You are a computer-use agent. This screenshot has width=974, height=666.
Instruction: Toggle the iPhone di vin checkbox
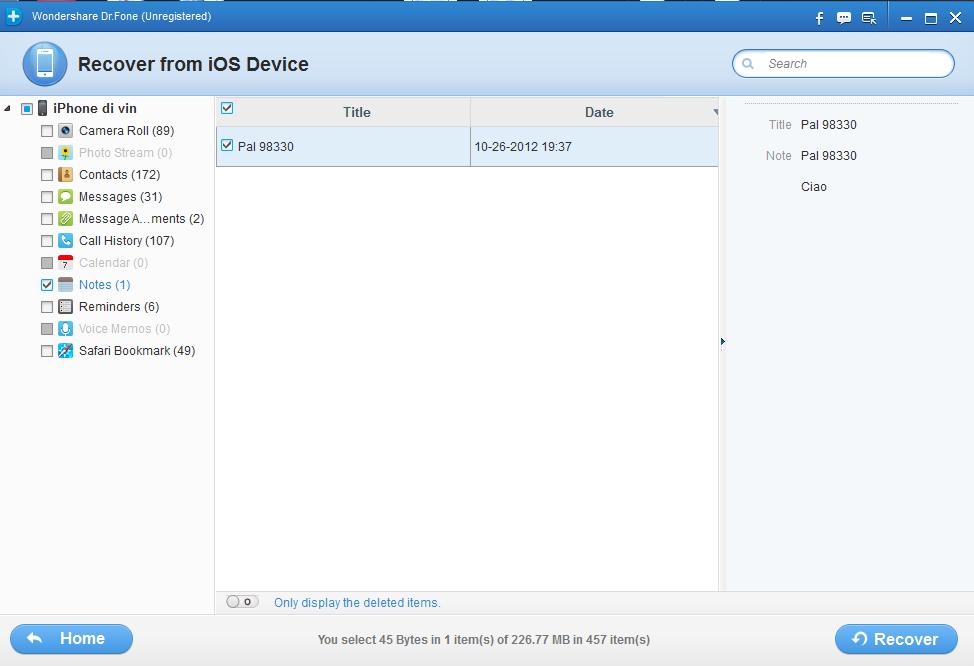pyautogui.click(x=27, y=109)
